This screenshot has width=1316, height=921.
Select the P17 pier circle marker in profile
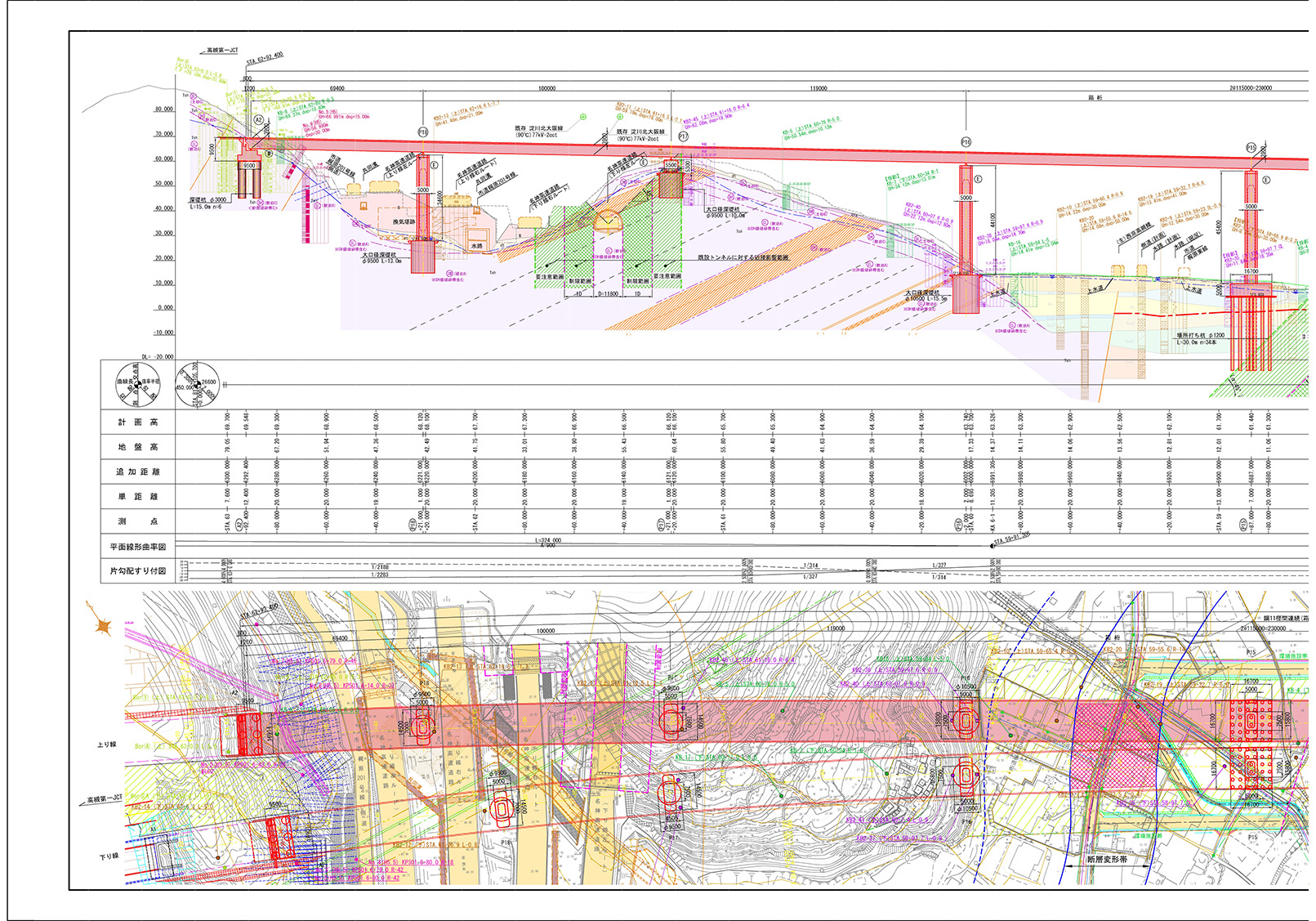click(683, 136)
